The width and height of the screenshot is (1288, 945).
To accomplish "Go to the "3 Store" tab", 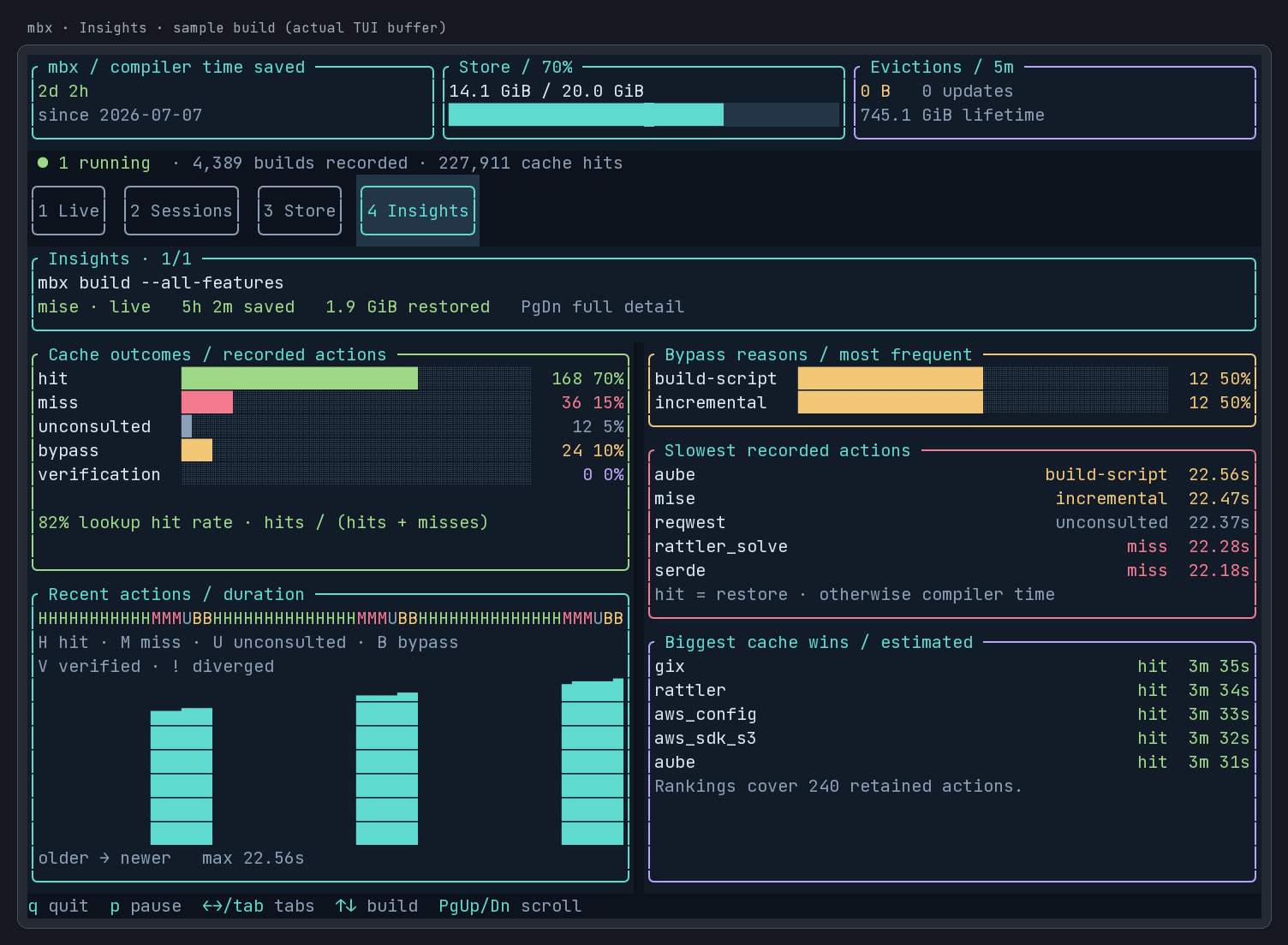I will [300, 211].
